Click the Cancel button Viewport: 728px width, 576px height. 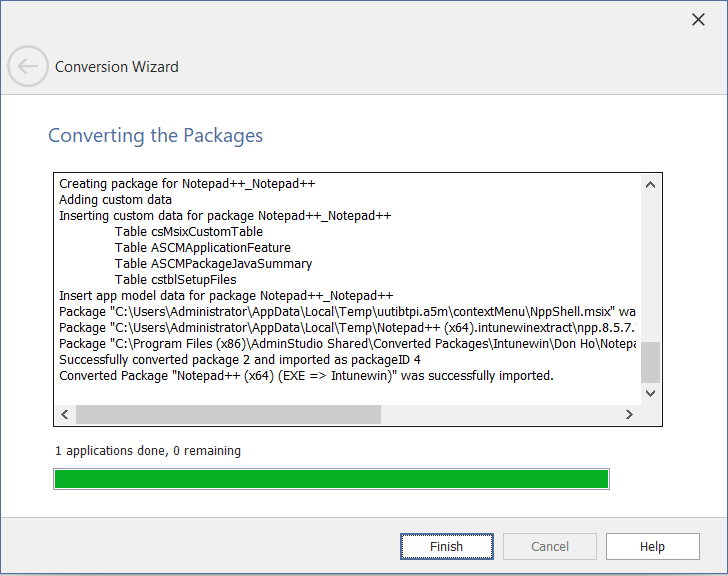[x=550, y=547]
